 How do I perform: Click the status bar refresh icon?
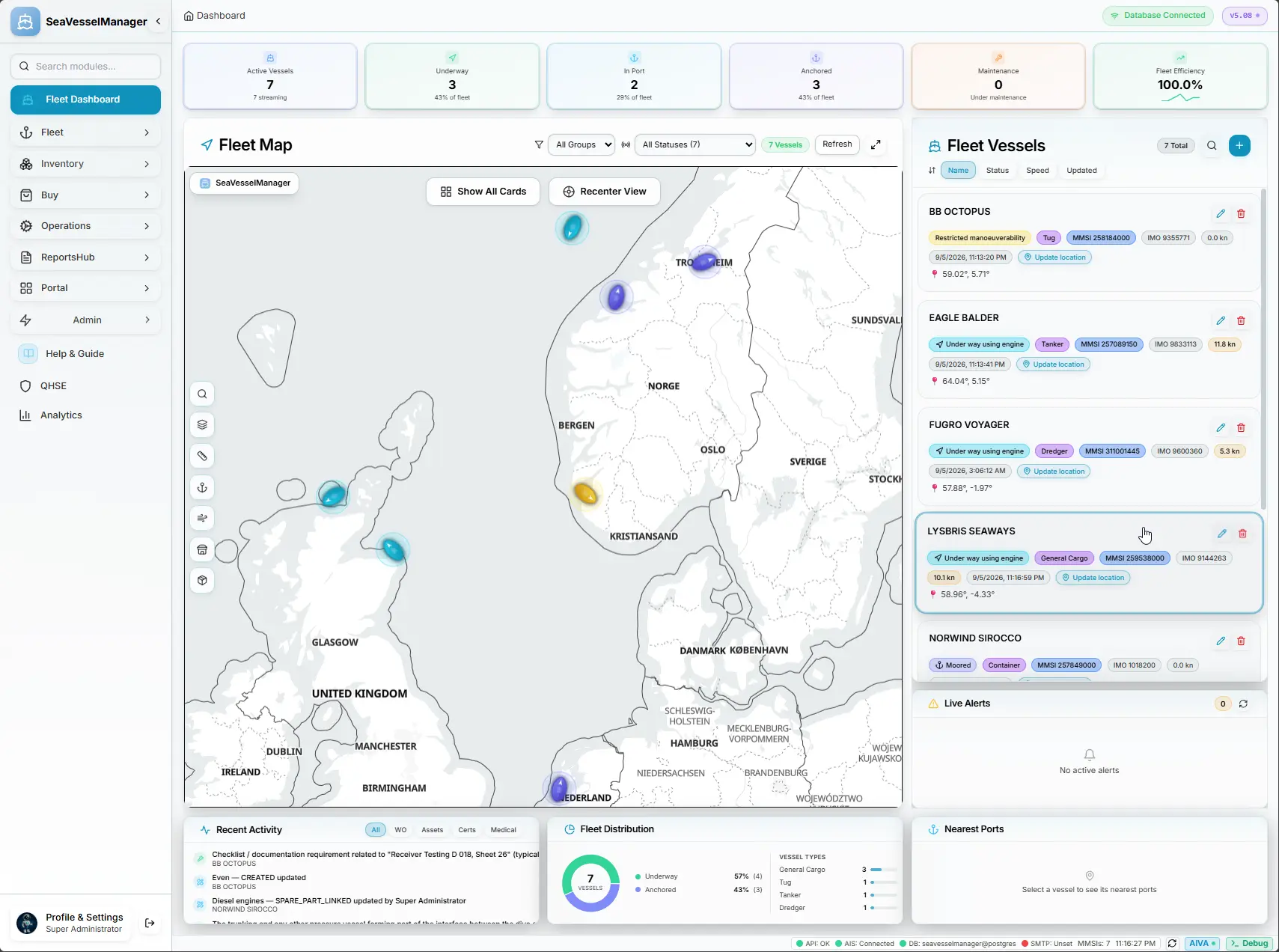pyautogui.click(x=1172, y=944)
